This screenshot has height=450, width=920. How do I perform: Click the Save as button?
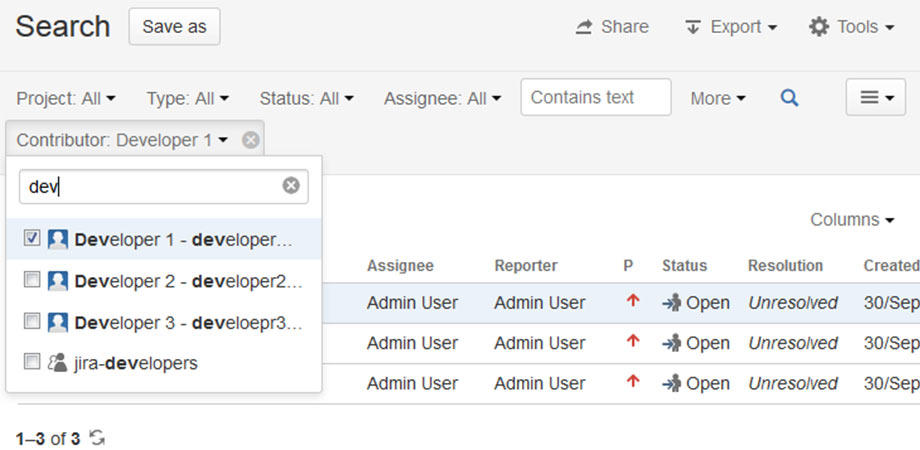pos(174,27)
